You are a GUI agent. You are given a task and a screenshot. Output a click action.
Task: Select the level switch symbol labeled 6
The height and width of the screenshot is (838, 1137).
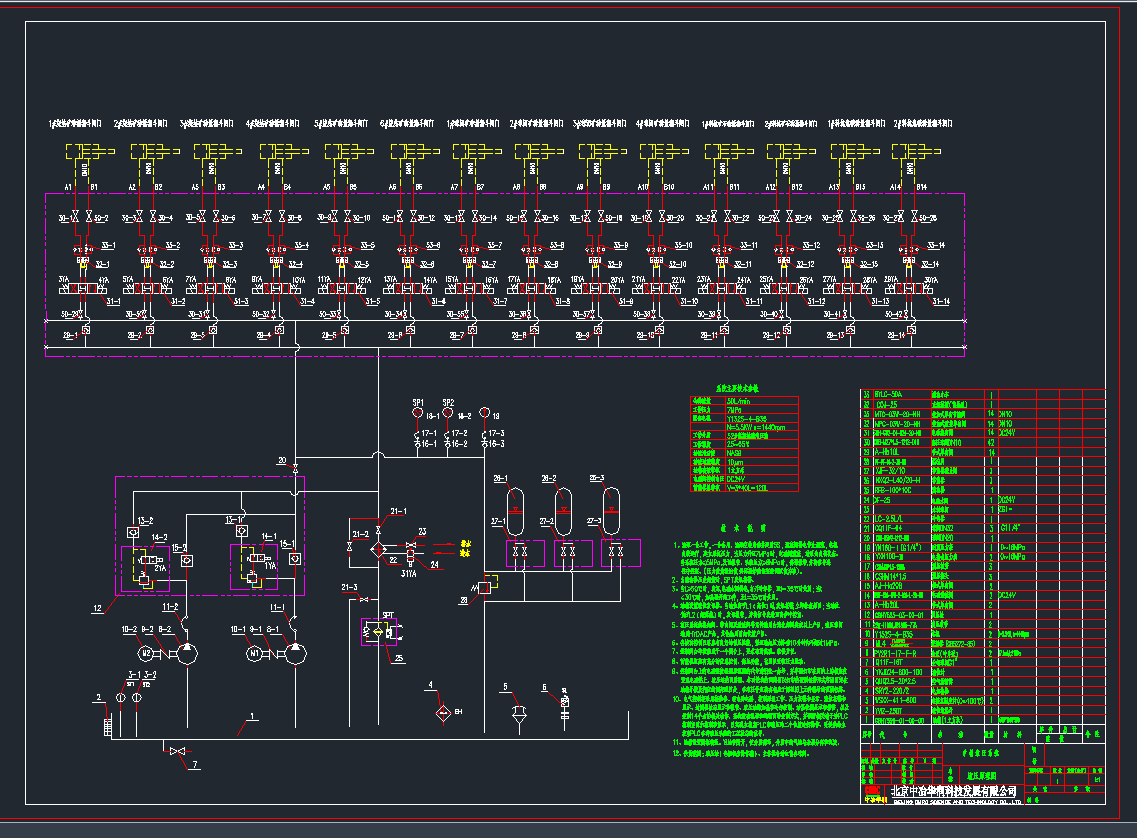(x=564, y=708)
